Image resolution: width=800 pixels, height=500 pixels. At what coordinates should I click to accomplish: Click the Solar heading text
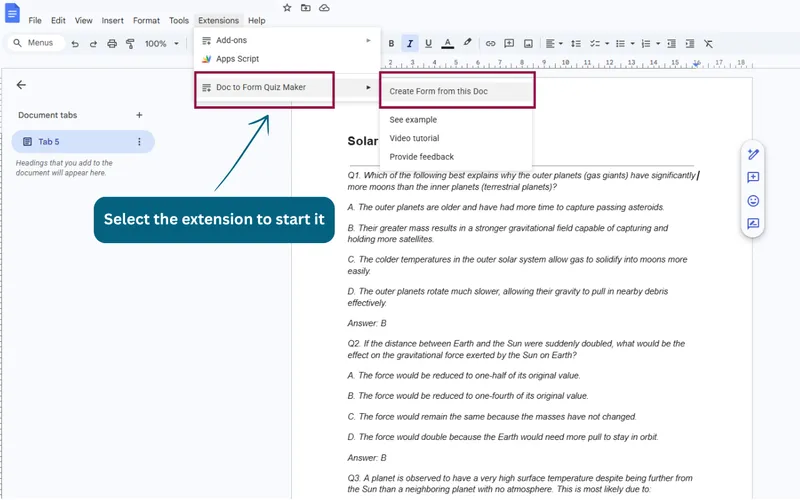click(363, 141)
